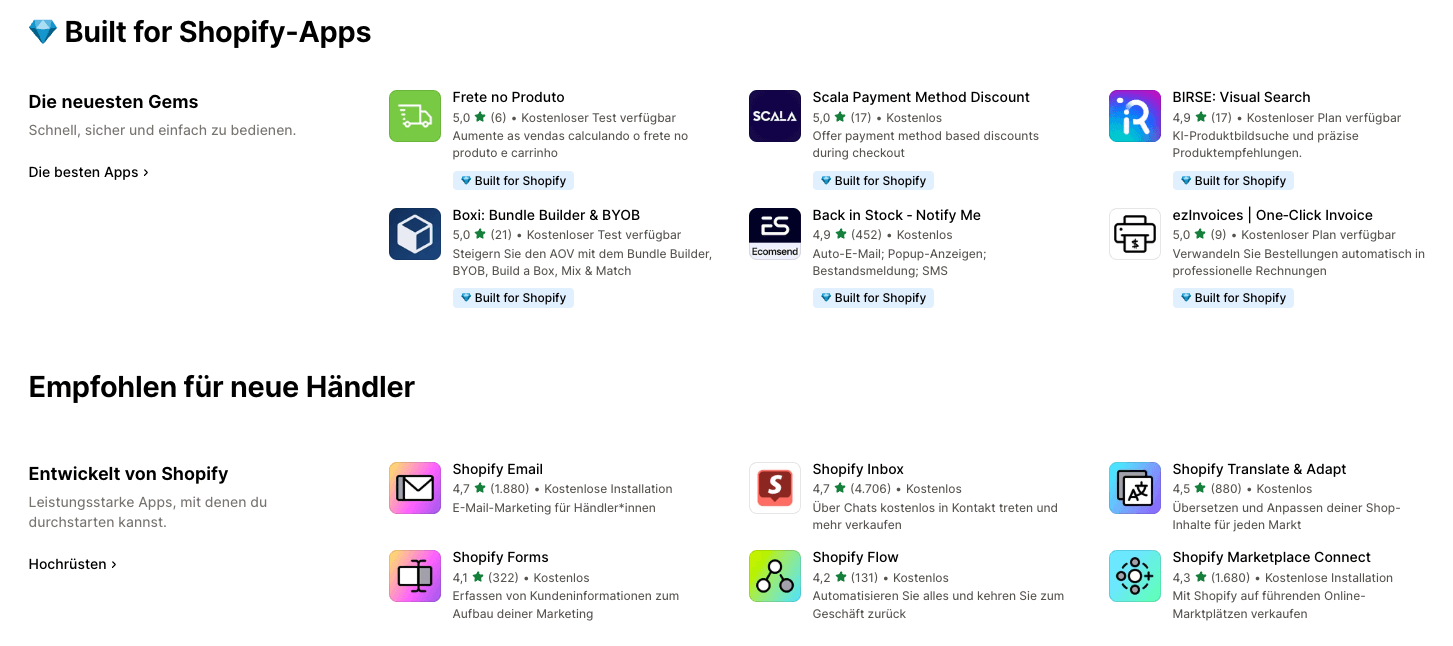The image size is (1453, 646).
Task: Open the Boxi Bundle Builder cube icon
Action: (415, 234)
